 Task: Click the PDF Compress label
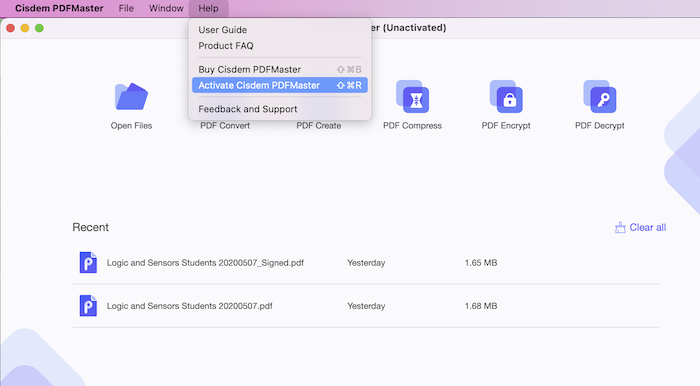click(x=412, y=126)
